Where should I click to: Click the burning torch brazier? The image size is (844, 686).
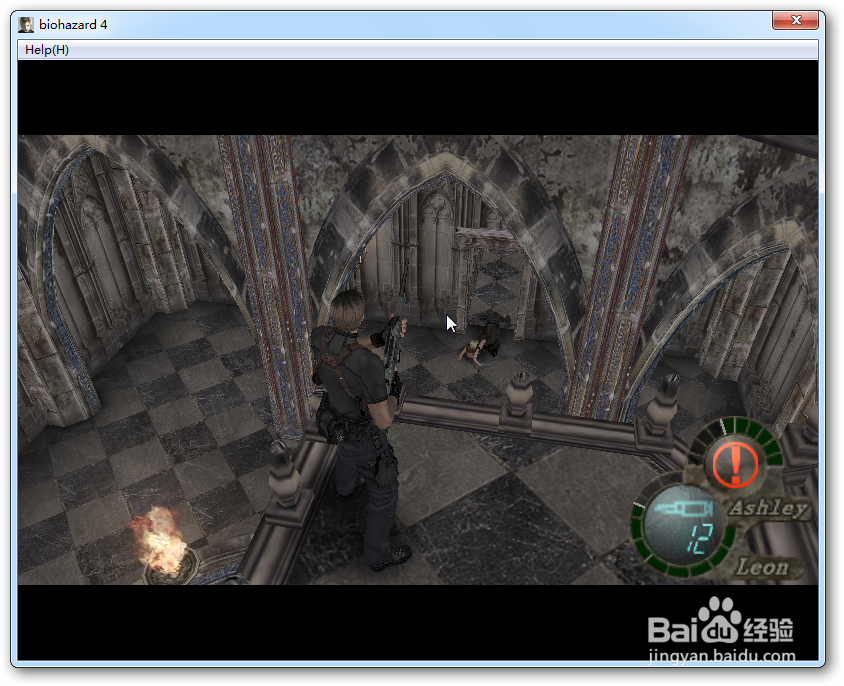(x=163, y=545)
